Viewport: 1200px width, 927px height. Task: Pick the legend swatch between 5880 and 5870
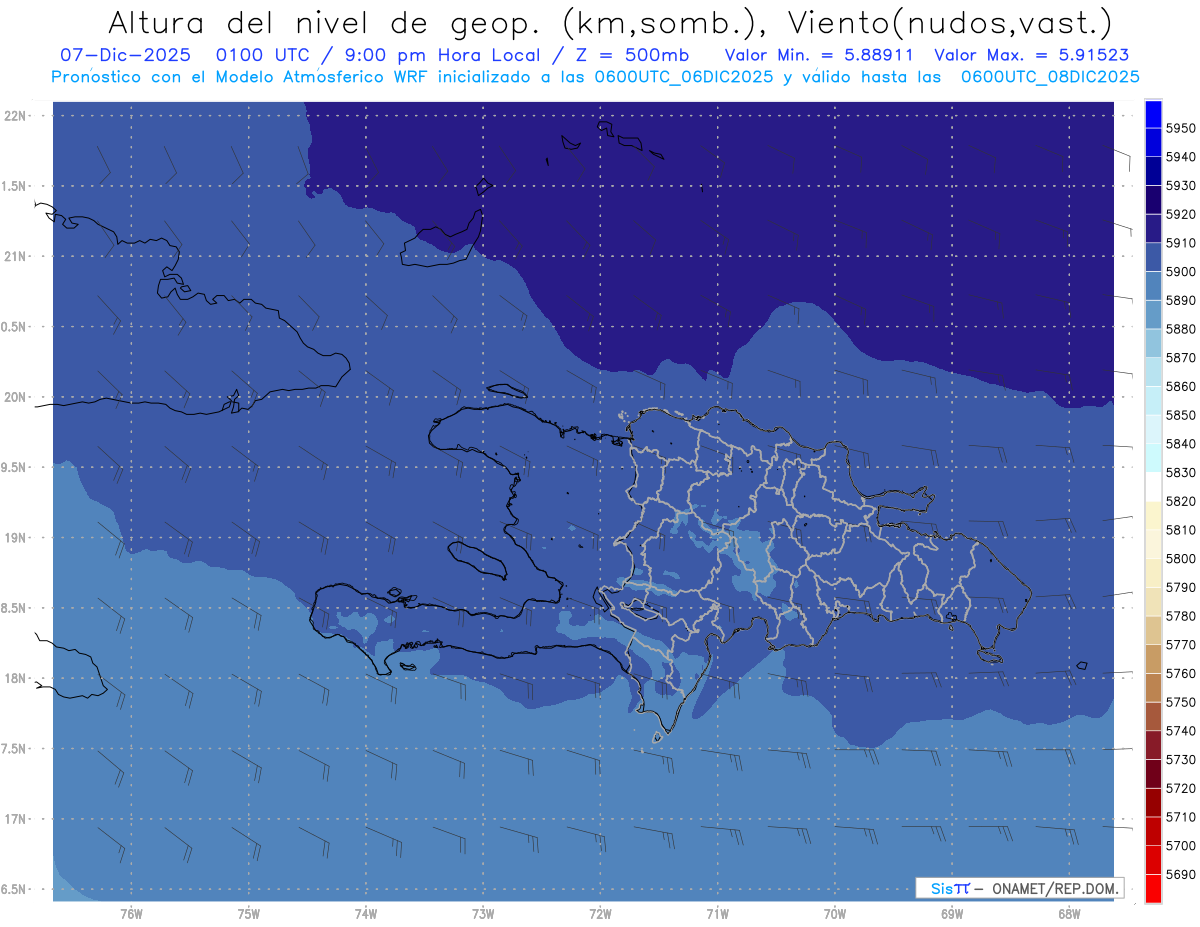1153,343
